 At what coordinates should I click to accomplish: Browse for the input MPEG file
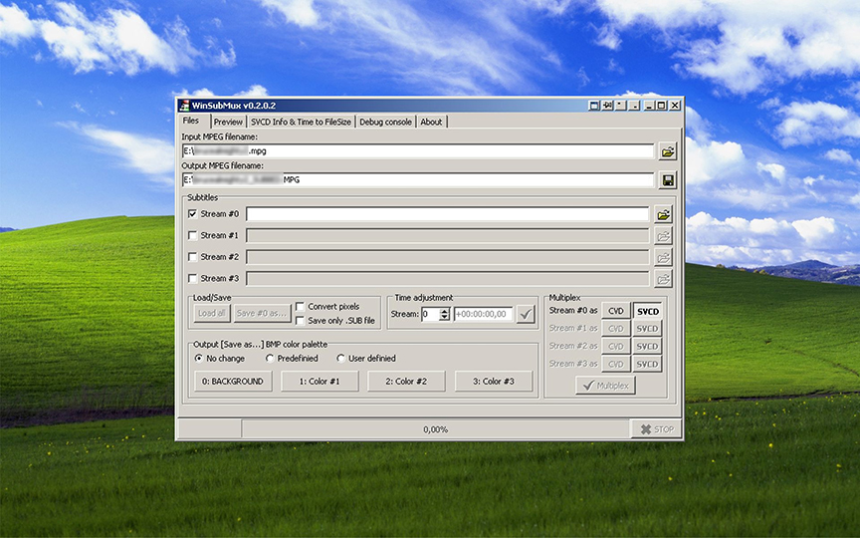coord(667,152)
